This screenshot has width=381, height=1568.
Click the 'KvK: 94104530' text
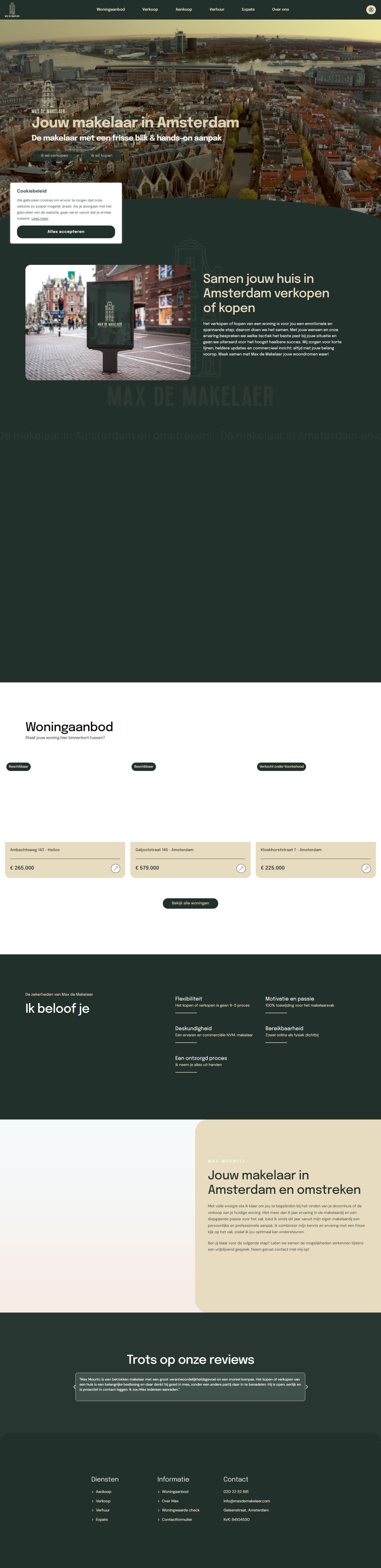pos(236,1519)
